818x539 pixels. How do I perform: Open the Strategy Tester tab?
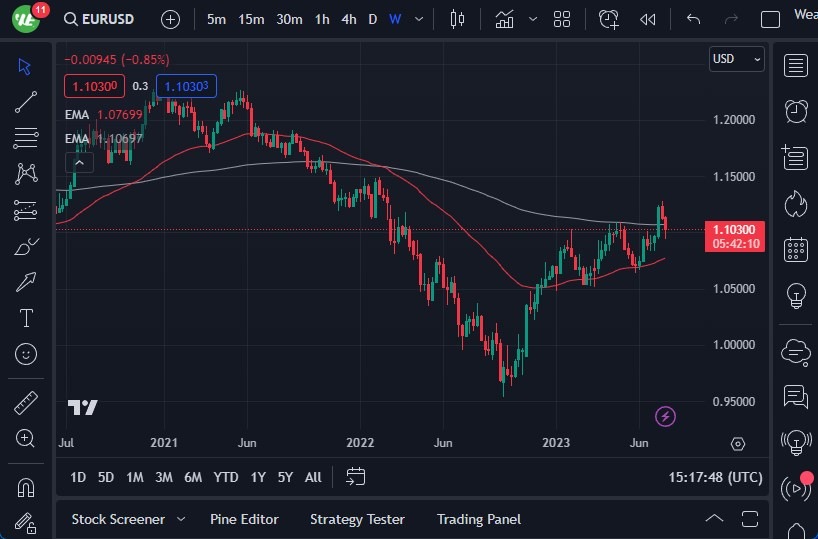tap(357, 519)
